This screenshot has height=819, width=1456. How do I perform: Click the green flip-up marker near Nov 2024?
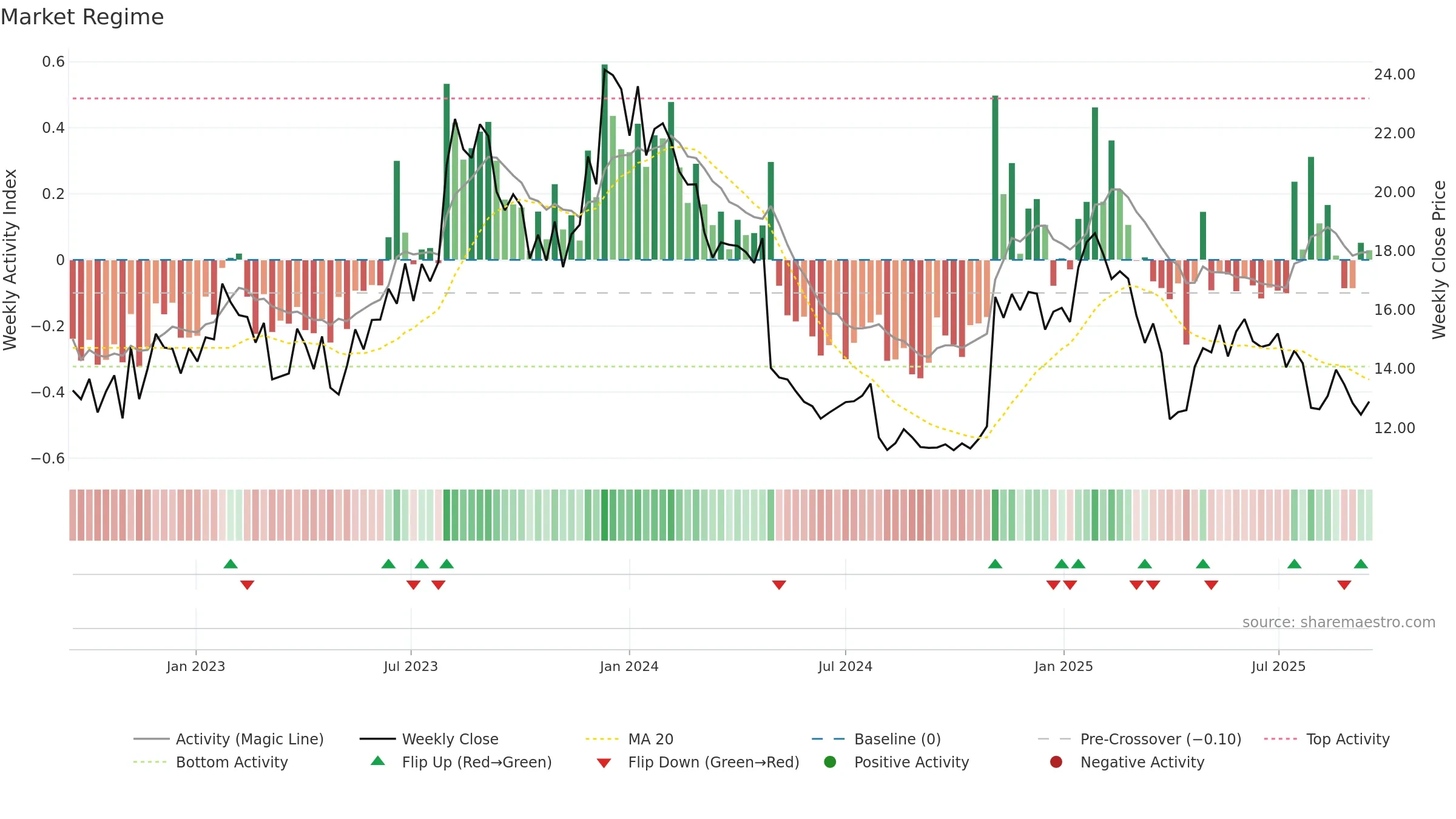coord(995,564)
